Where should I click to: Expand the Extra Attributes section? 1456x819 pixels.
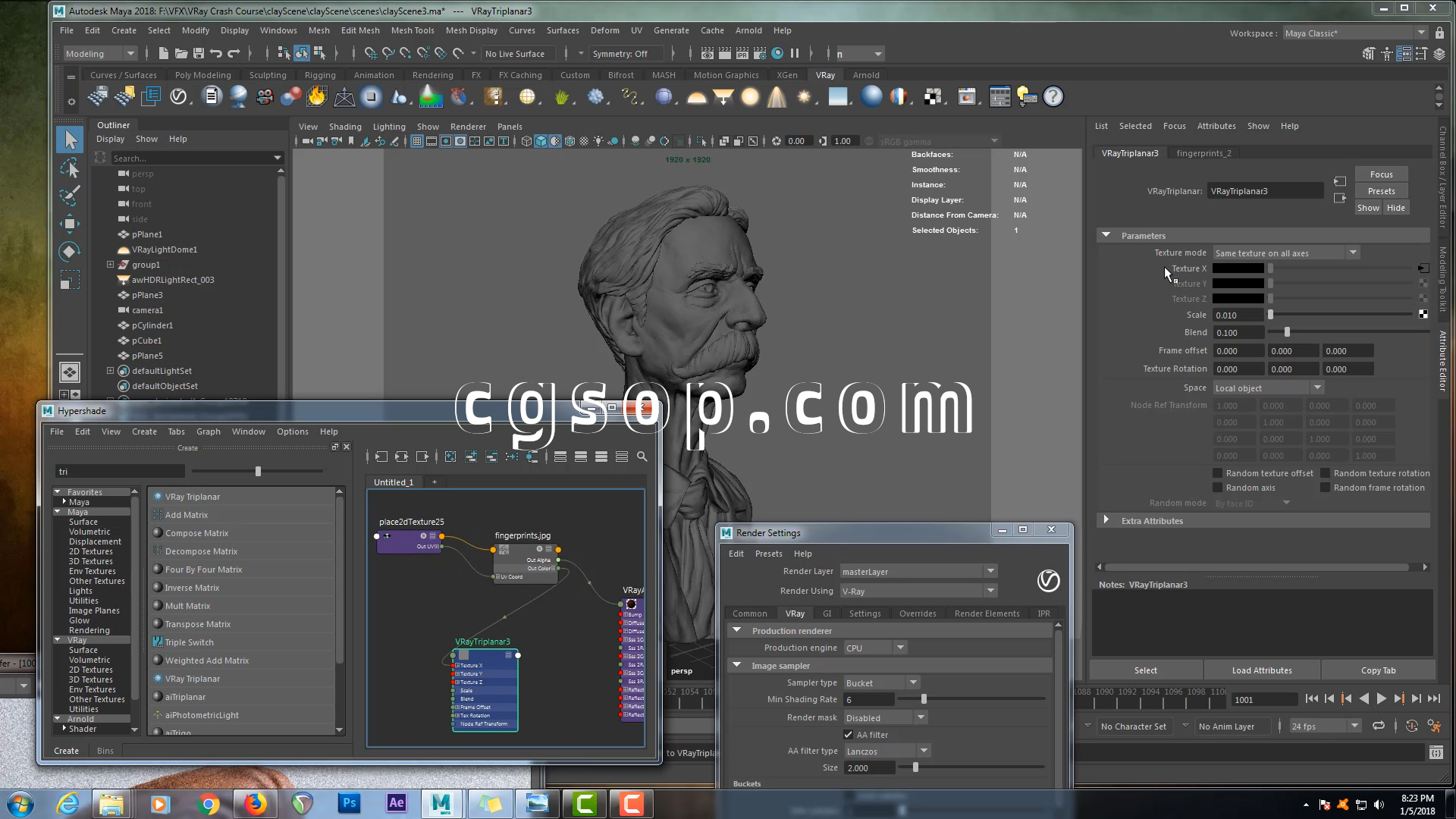[x=1106, y=521]
